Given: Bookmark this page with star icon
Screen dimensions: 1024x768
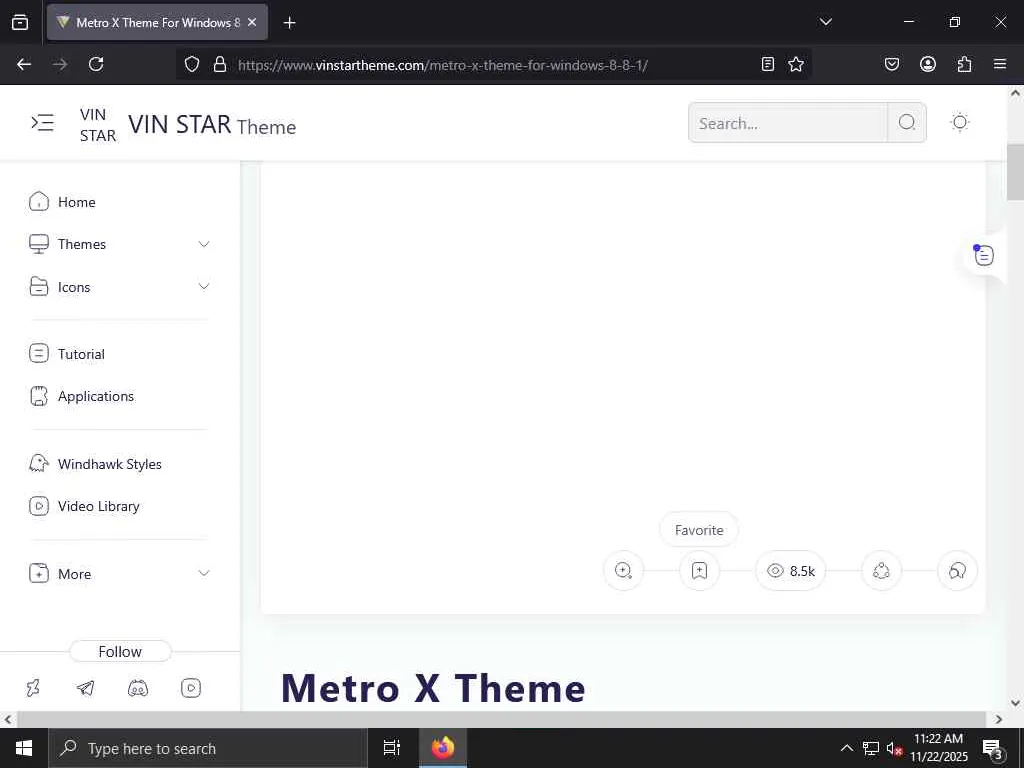Looking at the screenshot, I should [795, 64].
